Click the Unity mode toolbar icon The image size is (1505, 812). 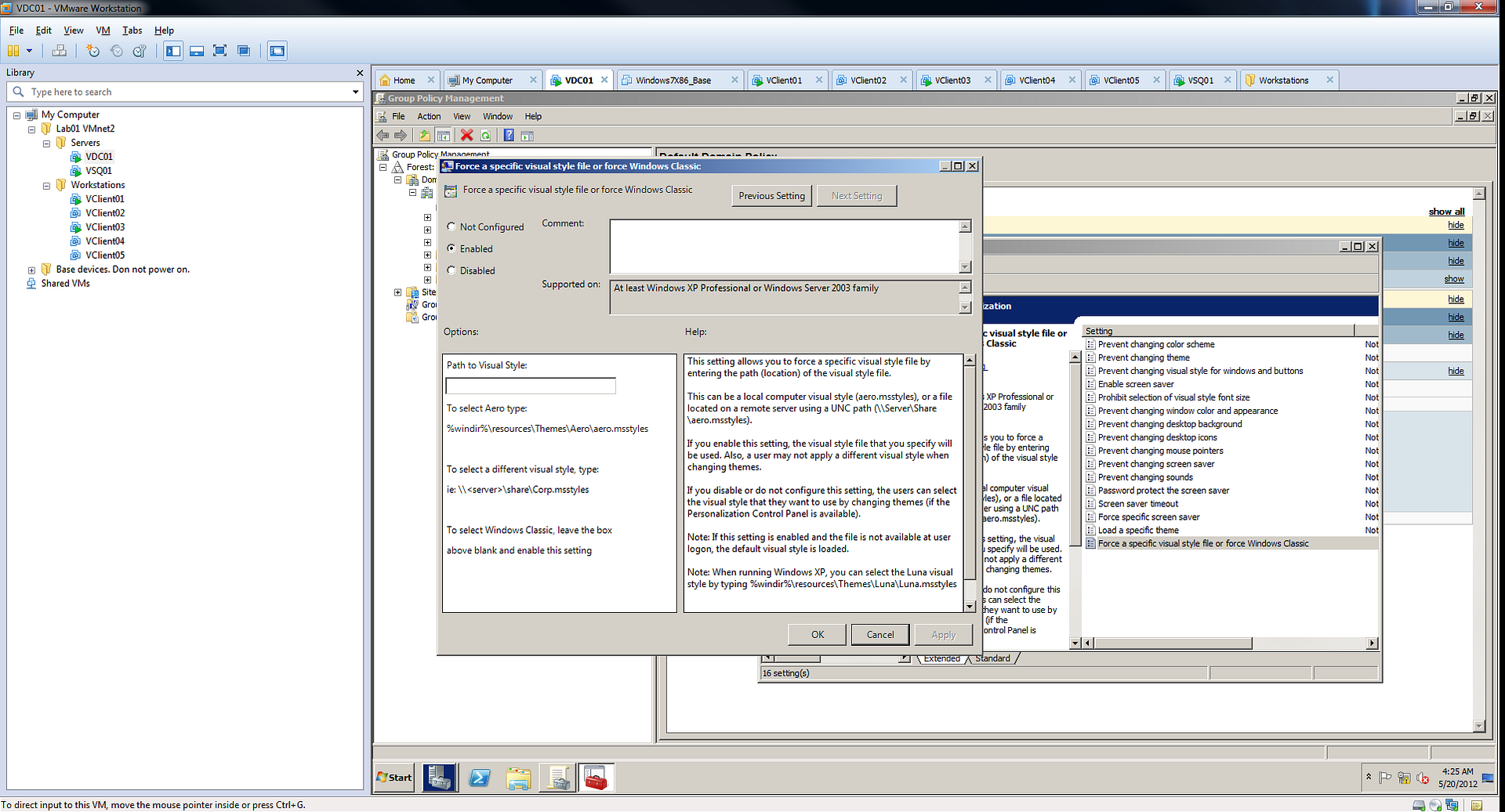(244, 51)
